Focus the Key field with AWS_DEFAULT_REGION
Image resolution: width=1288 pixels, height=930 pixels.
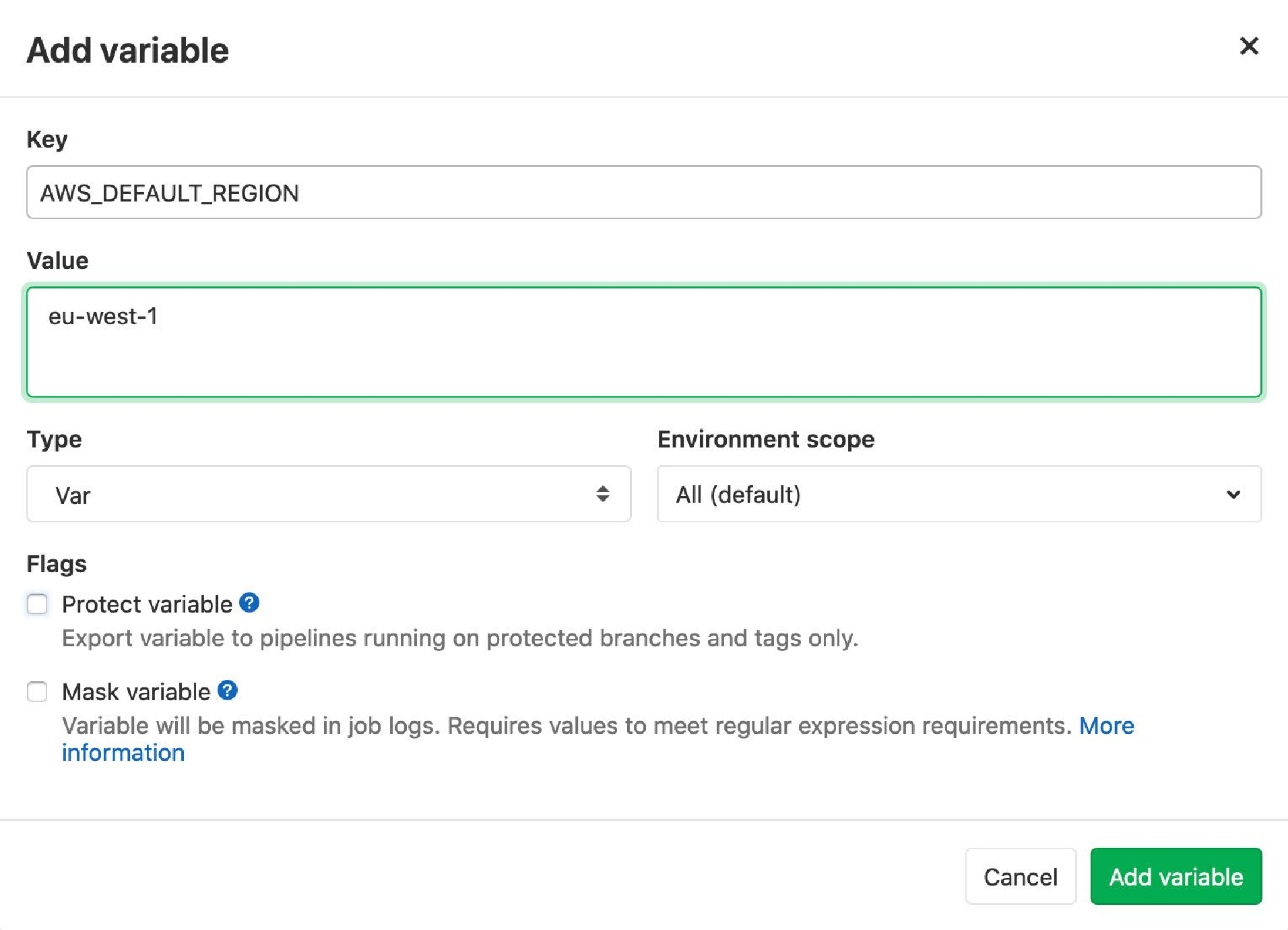click(644, 192)
